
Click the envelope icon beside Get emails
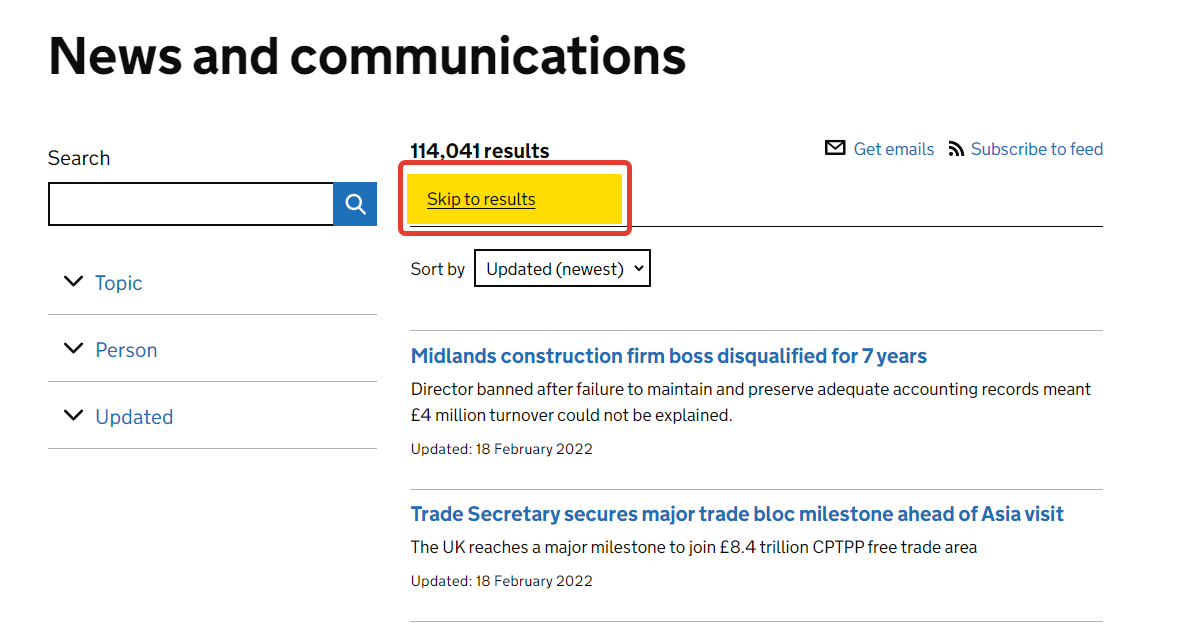pyautogui.click(x=835, y=149)
